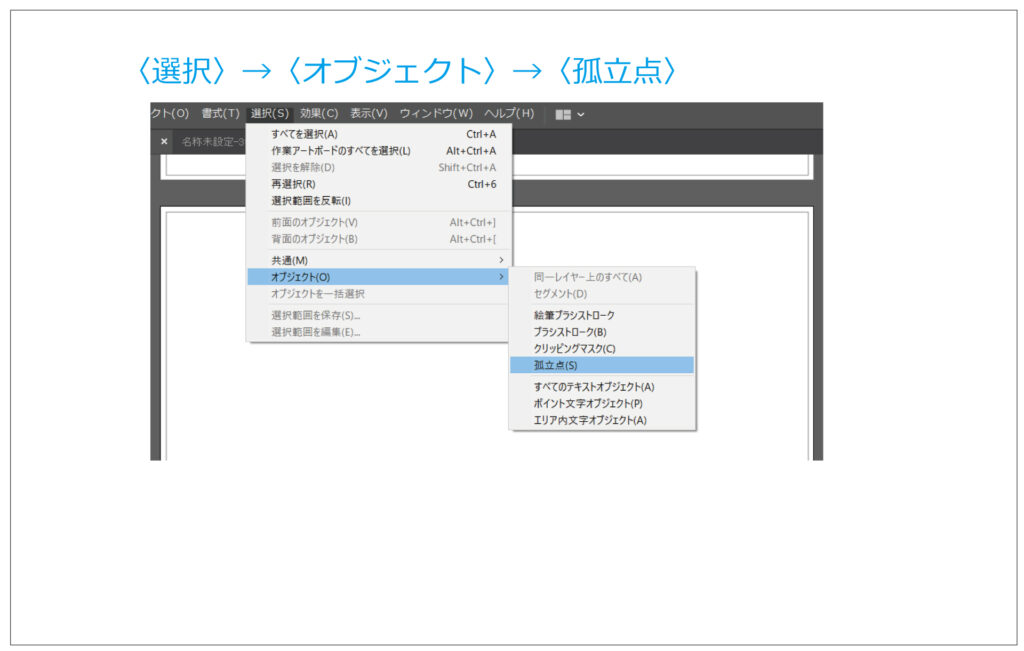
Task: Choose 作業アートボードのすべてを選択(L)
Action: click(379, 151)
